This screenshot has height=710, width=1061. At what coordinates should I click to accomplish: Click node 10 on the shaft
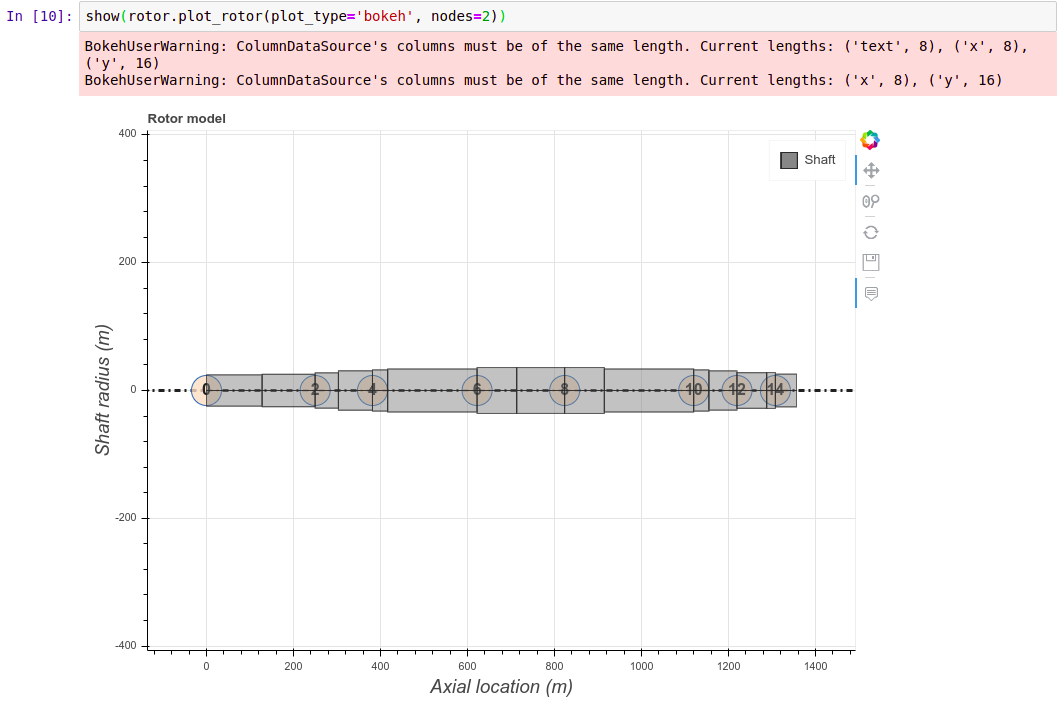click(694, 390)
